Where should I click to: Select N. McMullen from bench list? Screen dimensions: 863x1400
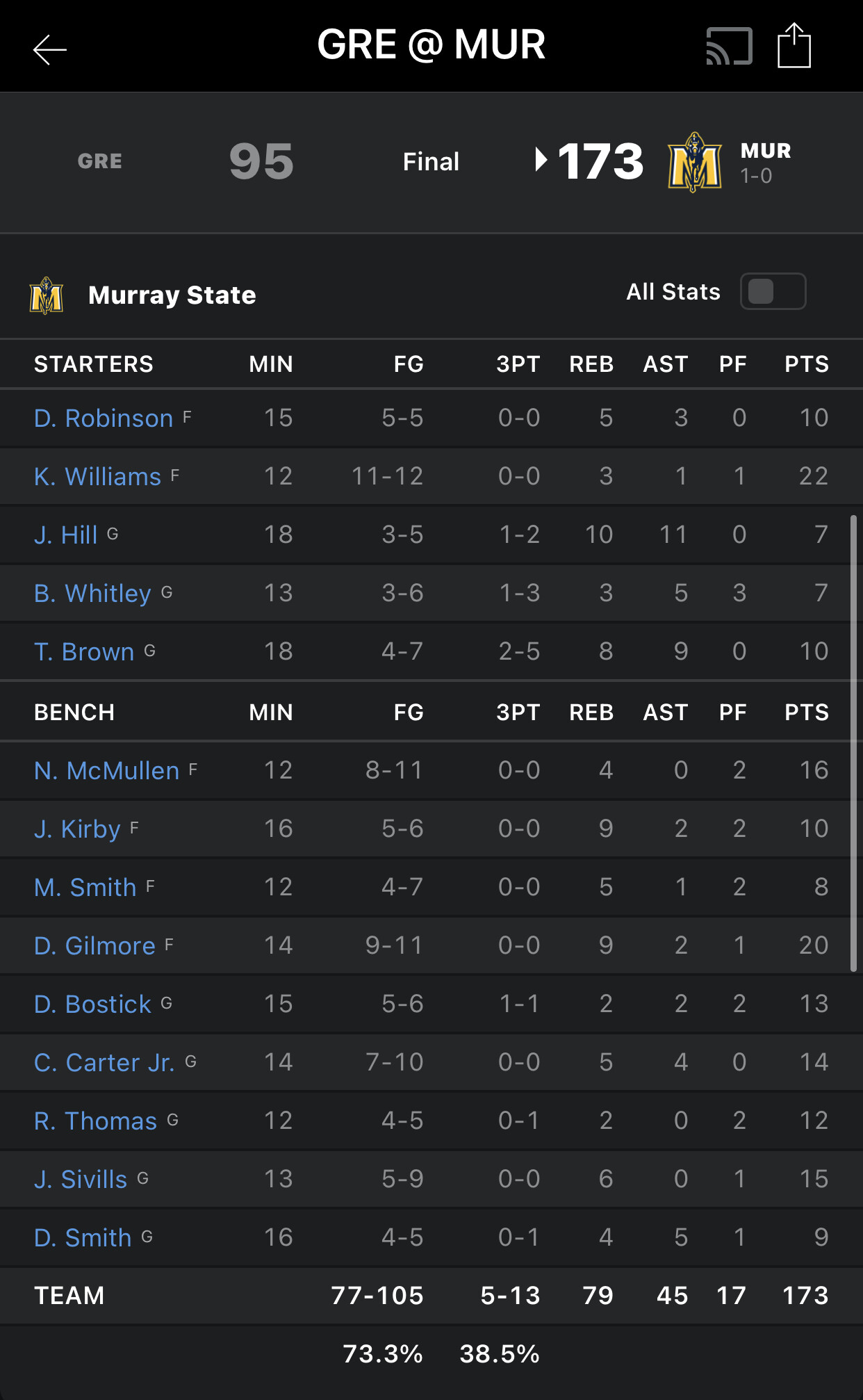coord(106,771)
